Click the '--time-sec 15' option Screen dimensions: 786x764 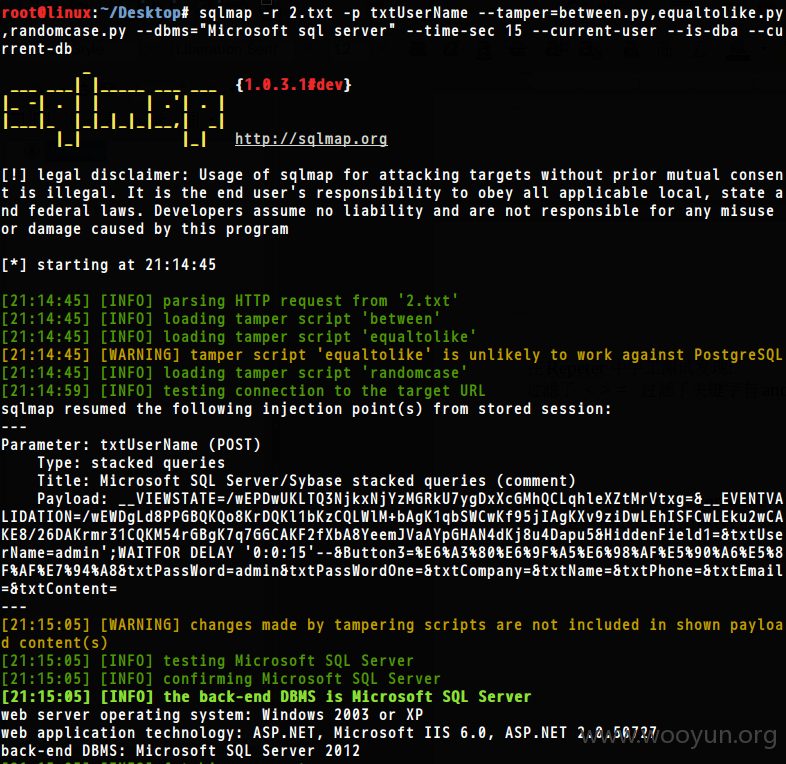[x=464, y=31]
